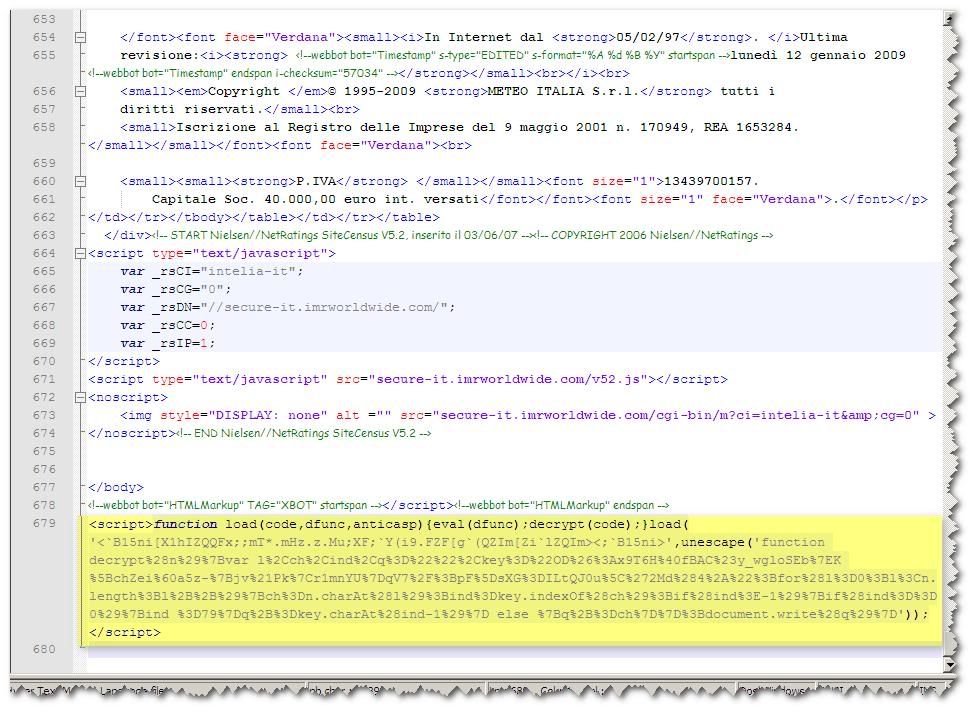Collapse the fold at line 656
Screen dimensions: 976x713
[x=80, y=91]
